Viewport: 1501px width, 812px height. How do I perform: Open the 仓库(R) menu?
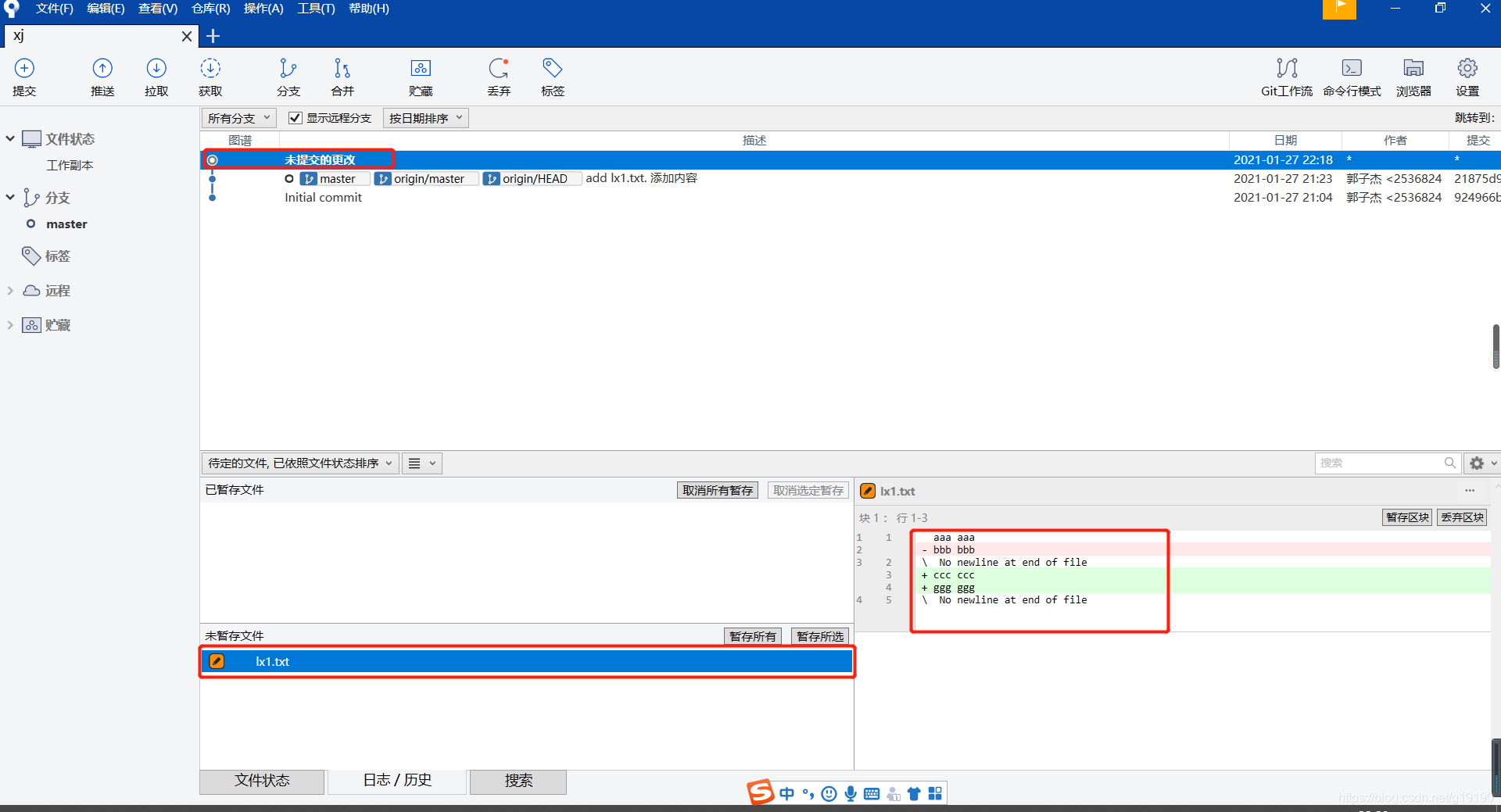tap(210, 9)
